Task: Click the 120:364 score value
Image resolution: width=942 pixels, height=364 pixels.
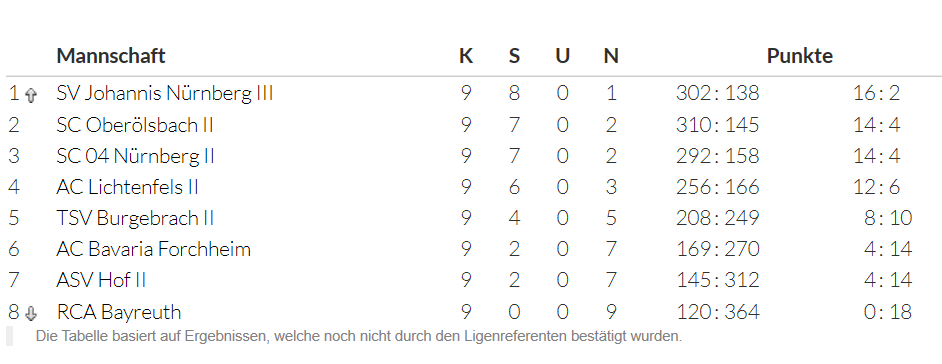Action: pos(717,312)
